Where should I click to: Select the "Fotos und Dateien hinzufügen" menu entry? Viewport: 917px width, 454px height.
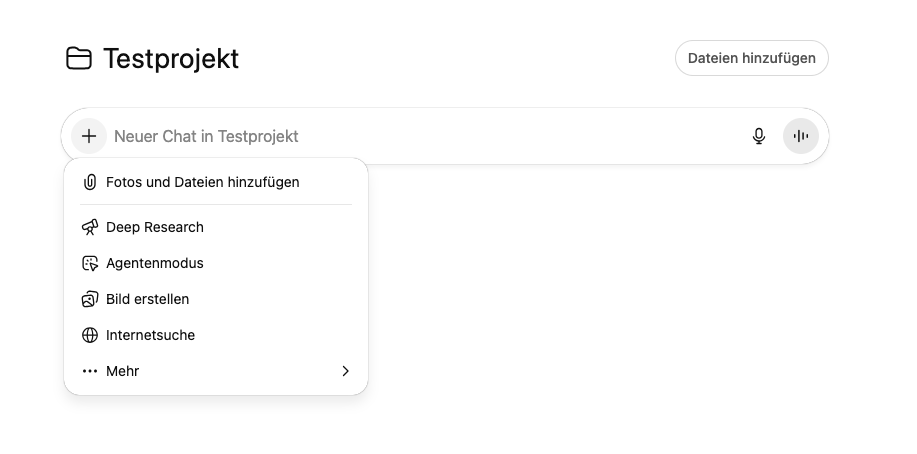tap(203, 182)
